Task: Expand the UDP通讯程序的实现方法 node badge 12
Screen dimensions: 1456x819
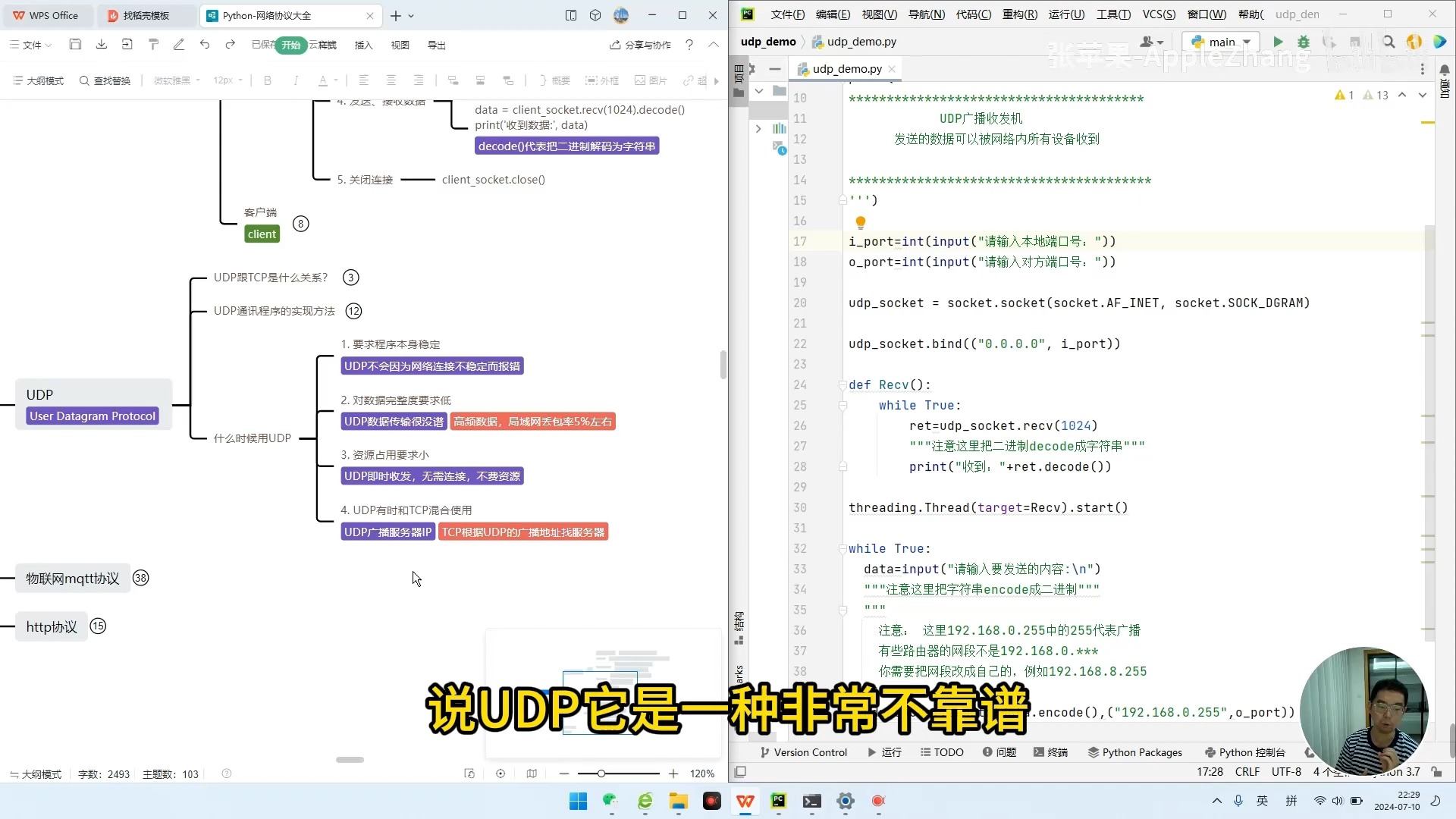Action: pos(353,311)
